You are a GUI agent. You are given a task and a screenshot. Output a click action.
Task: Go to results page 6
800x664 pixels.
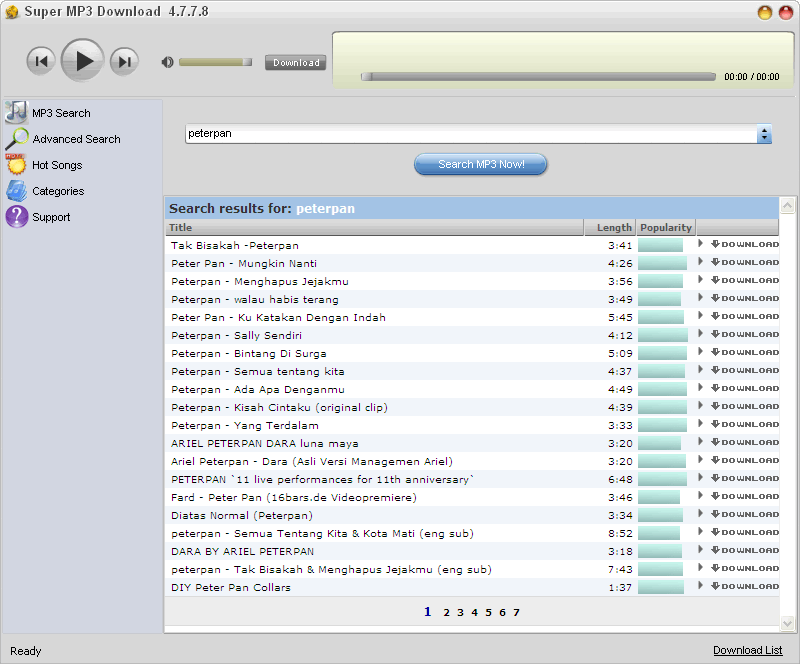point(502,612)
